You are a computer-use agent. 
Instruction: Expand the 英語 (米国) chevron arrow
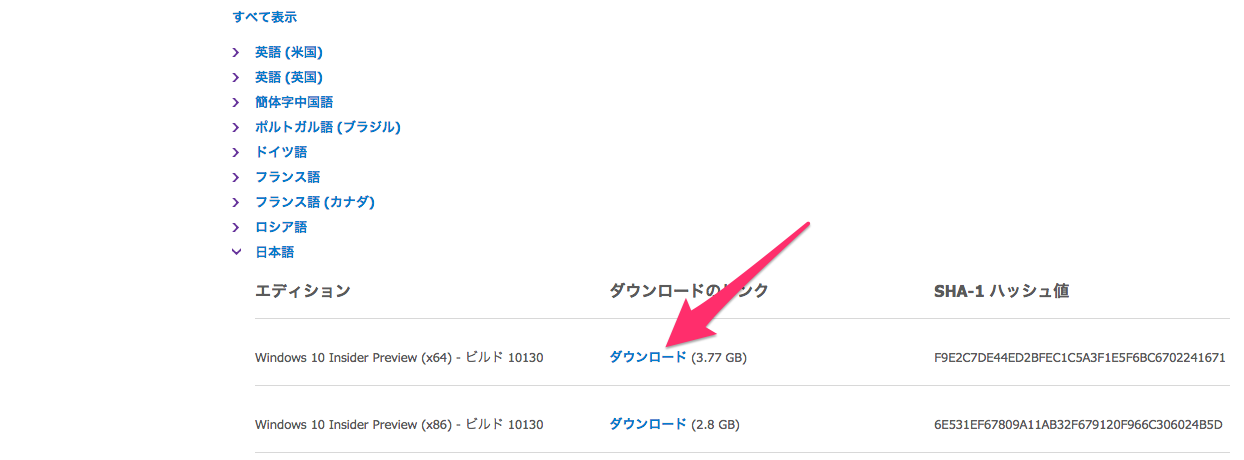pyautogui.click(x=236, y=52)
